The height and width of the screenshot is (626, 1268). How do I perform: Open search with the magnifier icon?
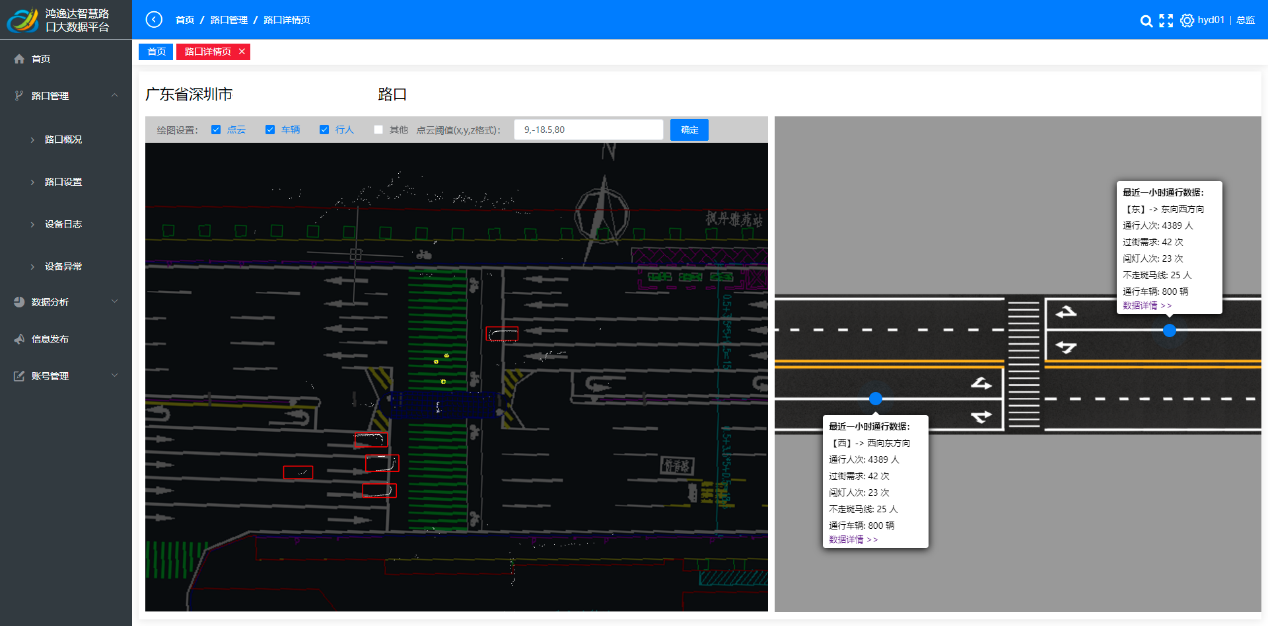[1146, 20]
